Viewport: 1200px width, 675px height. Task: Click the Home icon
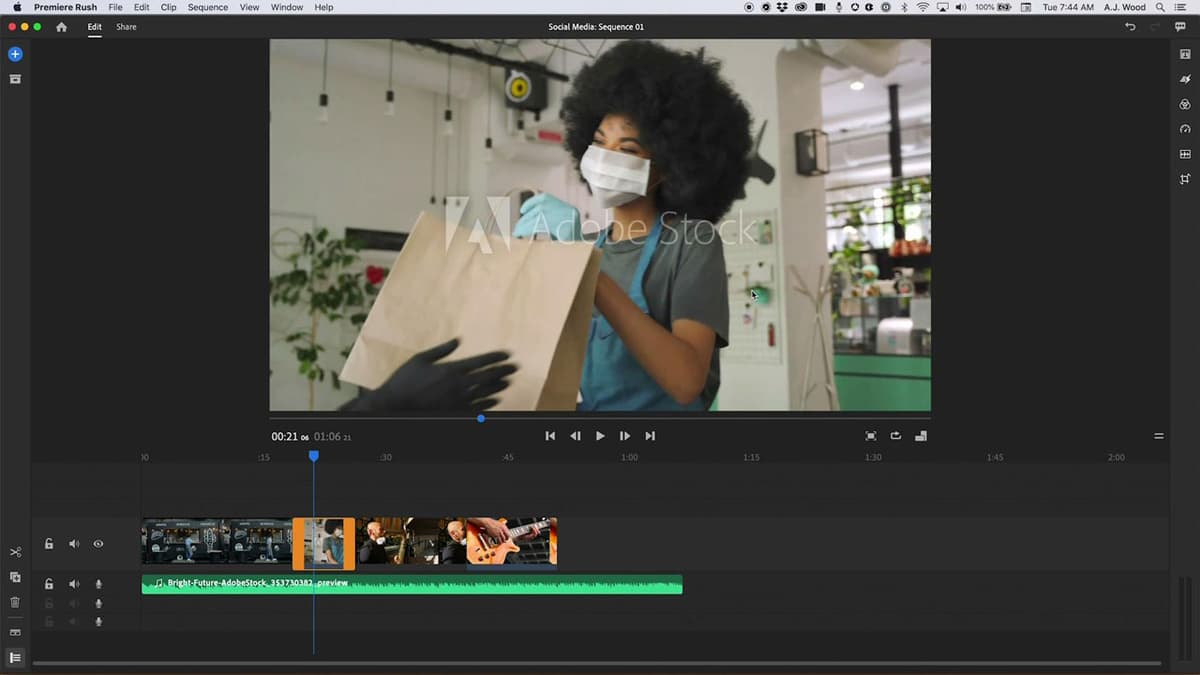(x=60, y=27)
